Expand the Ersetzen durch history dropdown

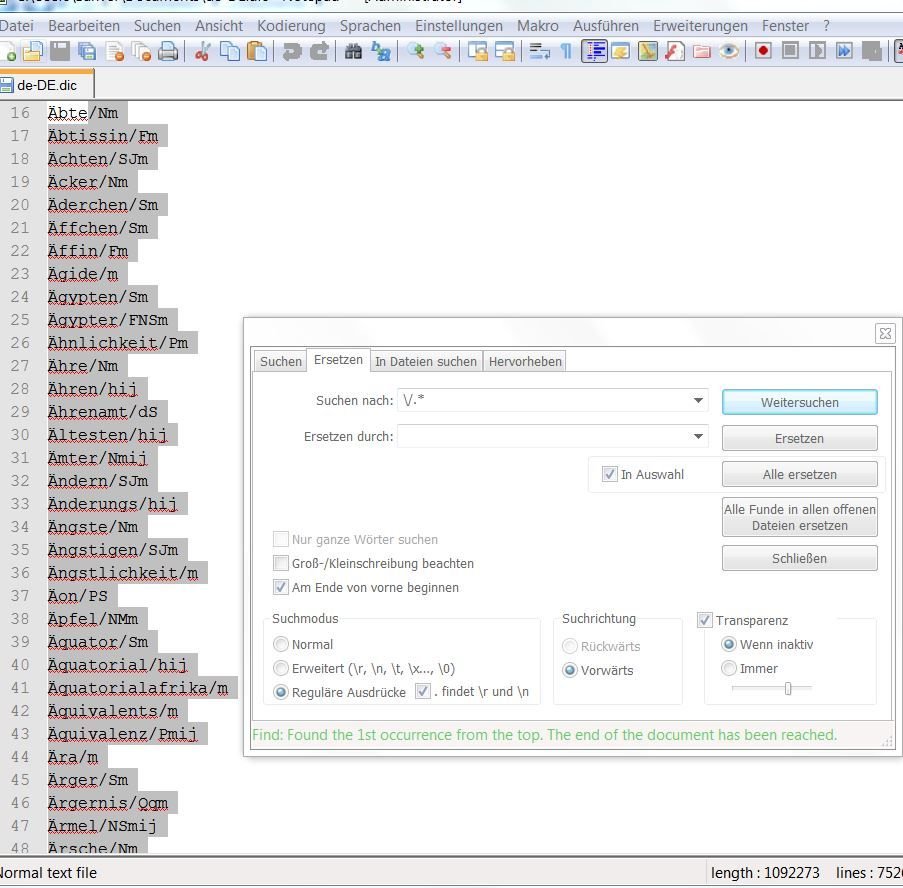[698, 437]
